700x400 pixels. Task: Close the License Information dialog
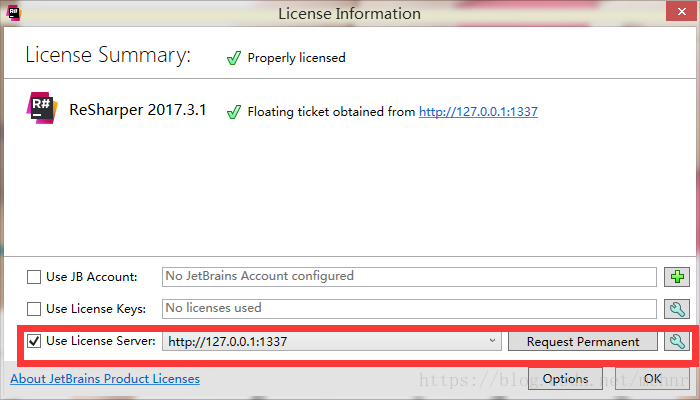681,12
